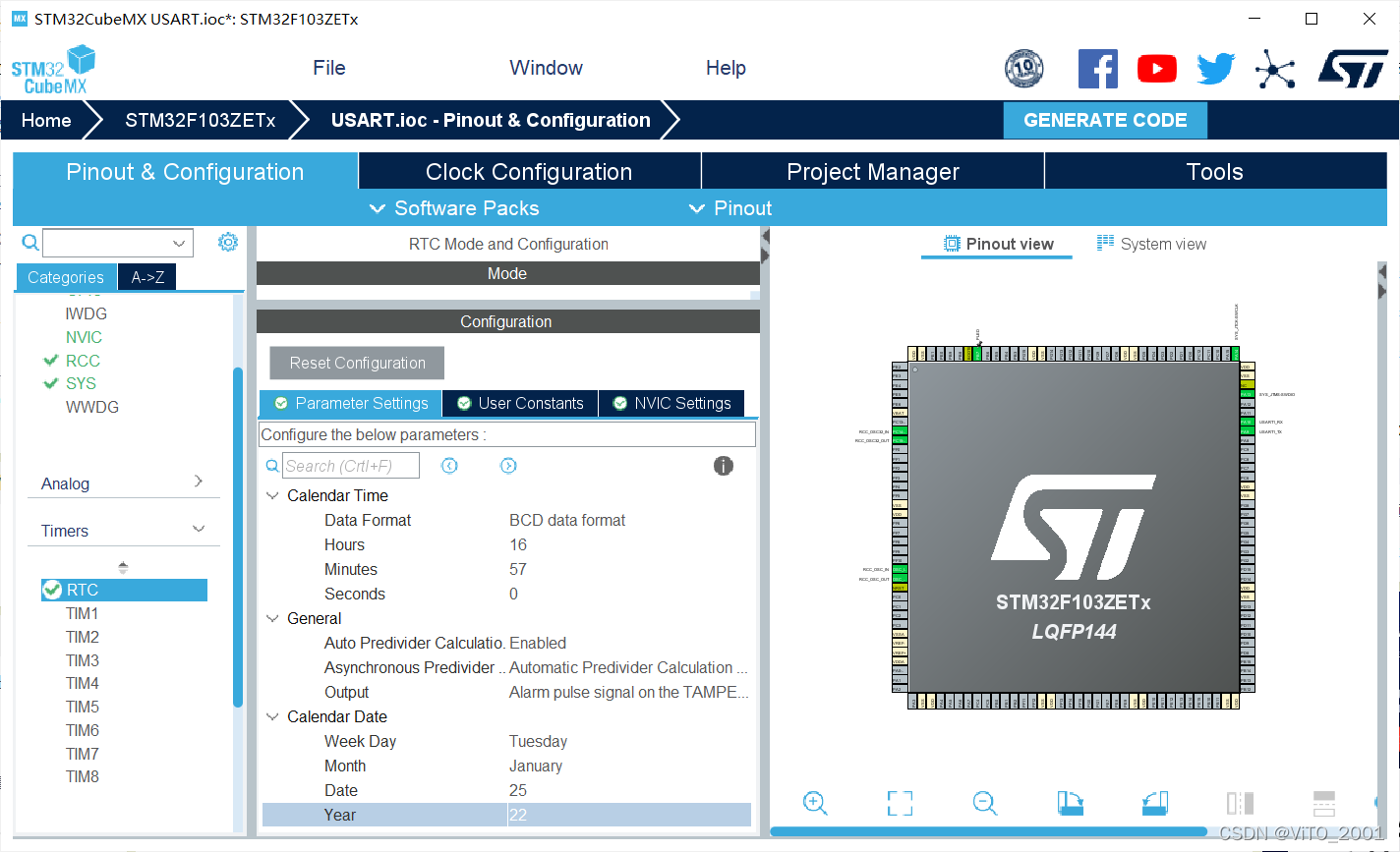The width and height of the screenshot is (1400, 852).
Task: Switch to Project Manager tab
Action: coord(873,171)
